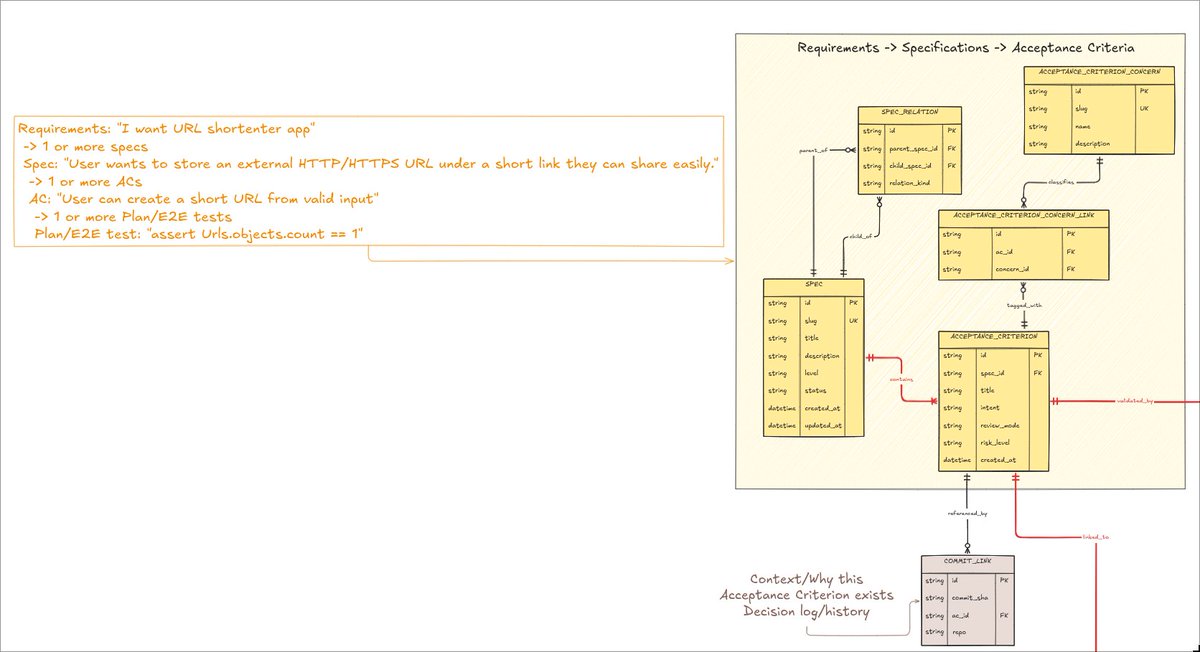Click the intent field in ACCEPTANCE_CRITERION

point(992,408)
